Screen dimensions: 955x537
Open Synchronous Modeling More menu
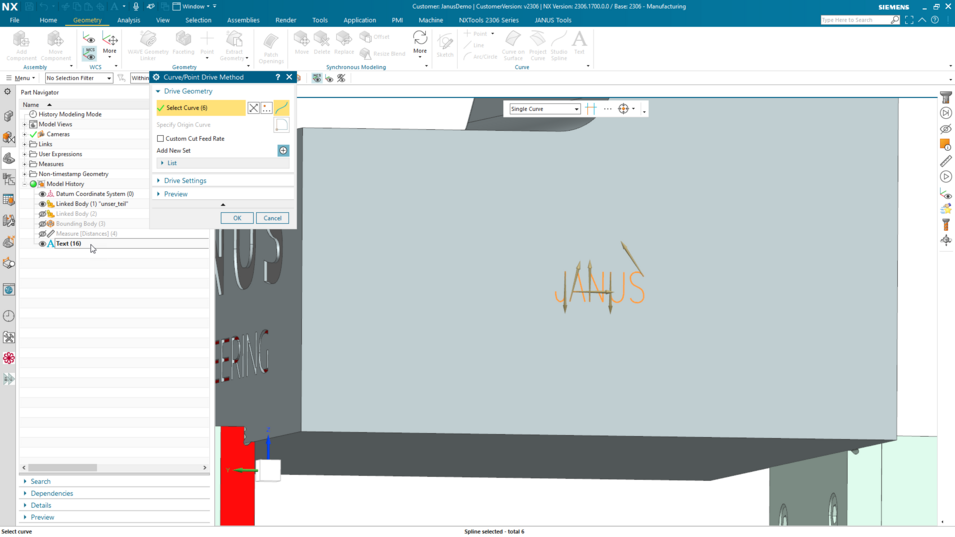pyautogui.click(x=420, y=44)
